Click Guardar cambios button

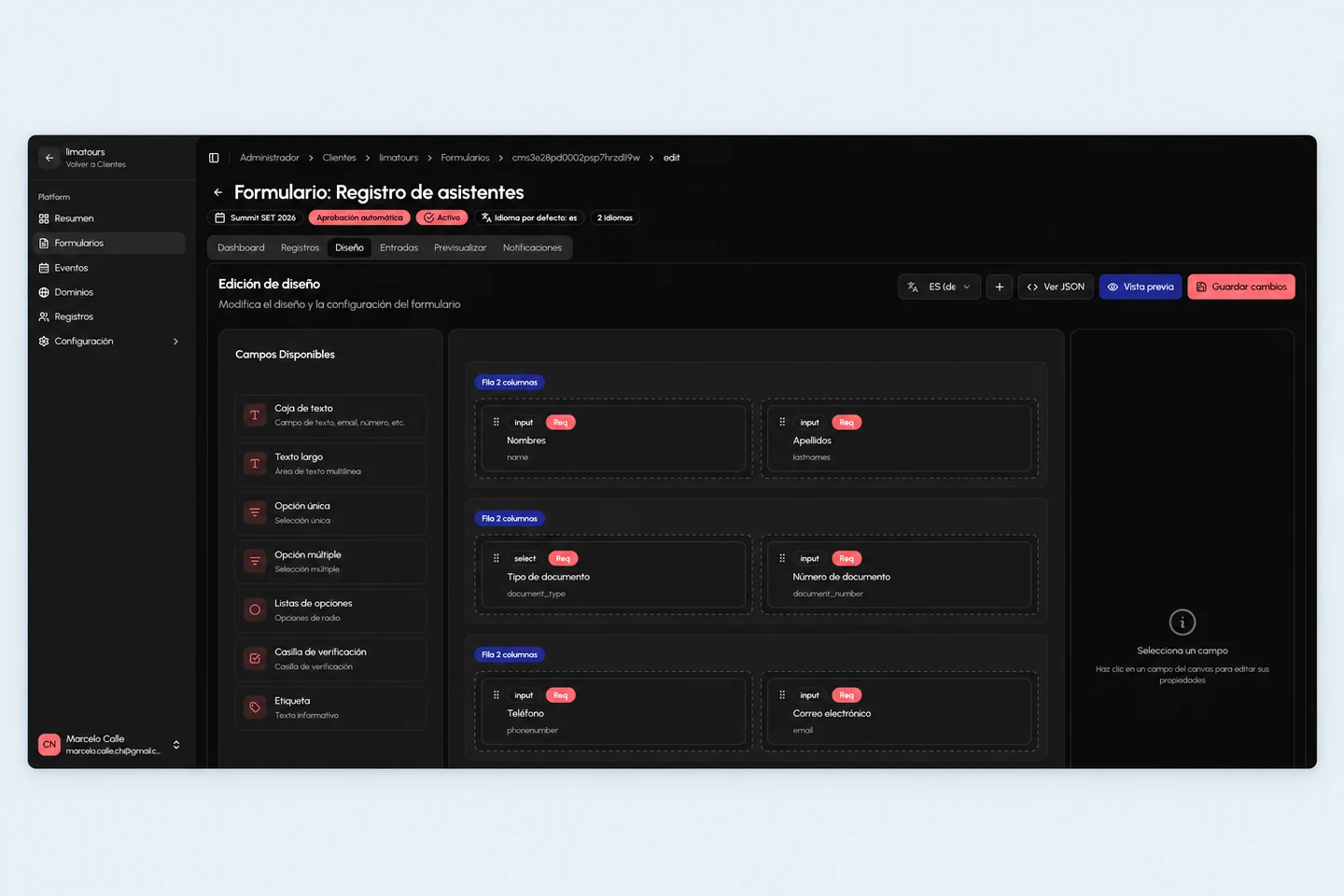(x=1241, y=287)
